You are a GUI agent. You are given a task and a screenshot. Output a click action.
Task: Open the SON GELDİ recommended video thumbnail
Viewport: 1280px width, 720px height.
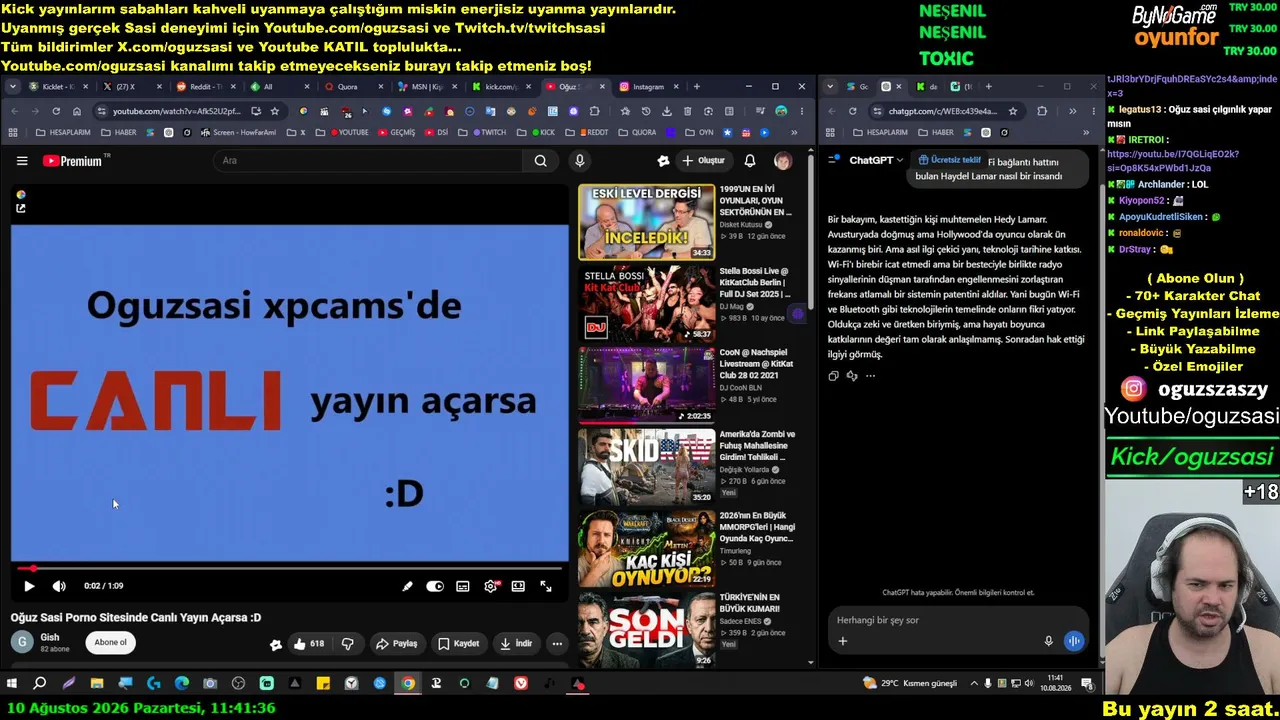click(x=646, y=630)
